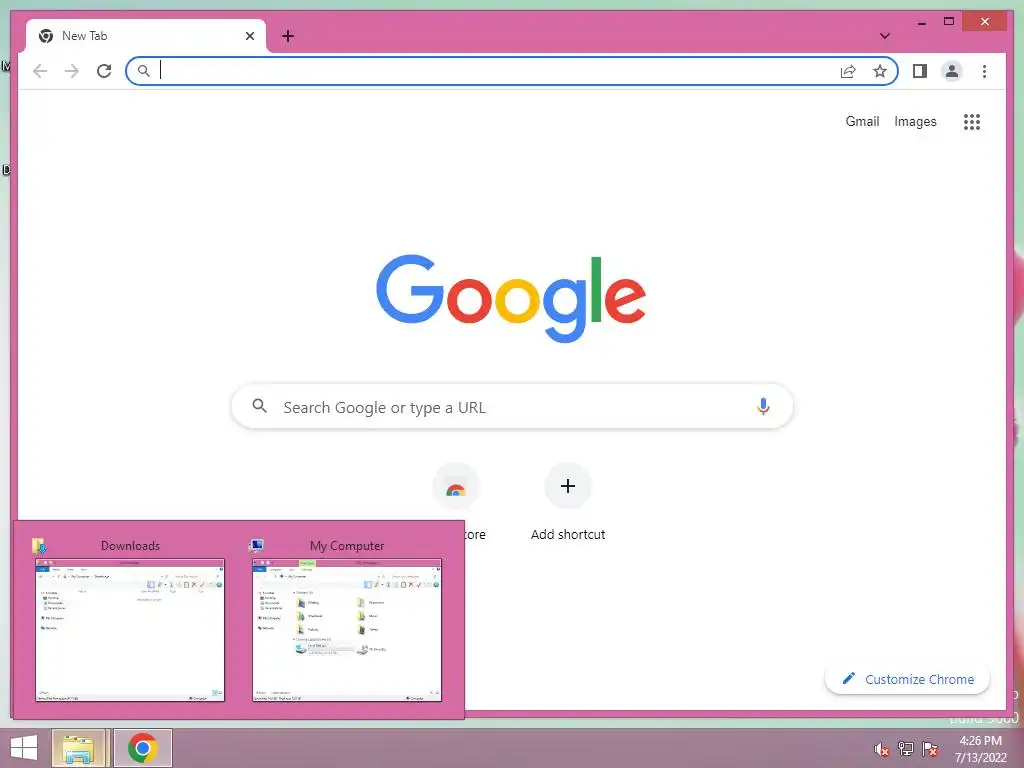The height and width of the screenshot is (768, 1024).
Task: Maximize the Chrome window
Action: pos(949,22)
